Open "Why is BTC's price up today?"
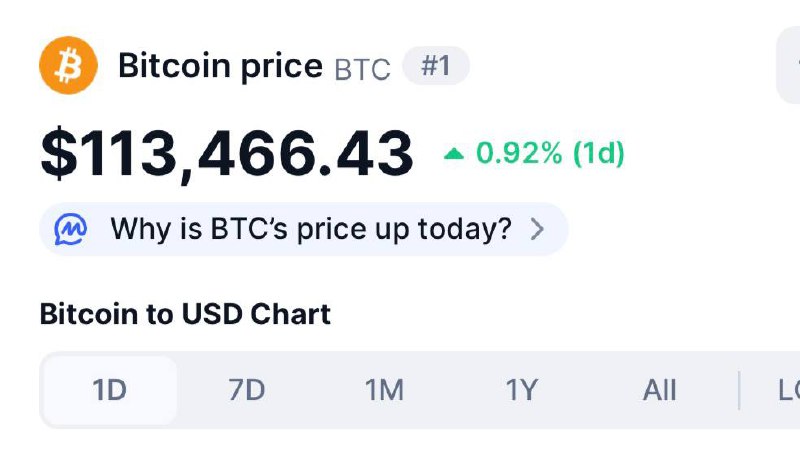Viewport: 800px width, 457px height. (310, 229)
